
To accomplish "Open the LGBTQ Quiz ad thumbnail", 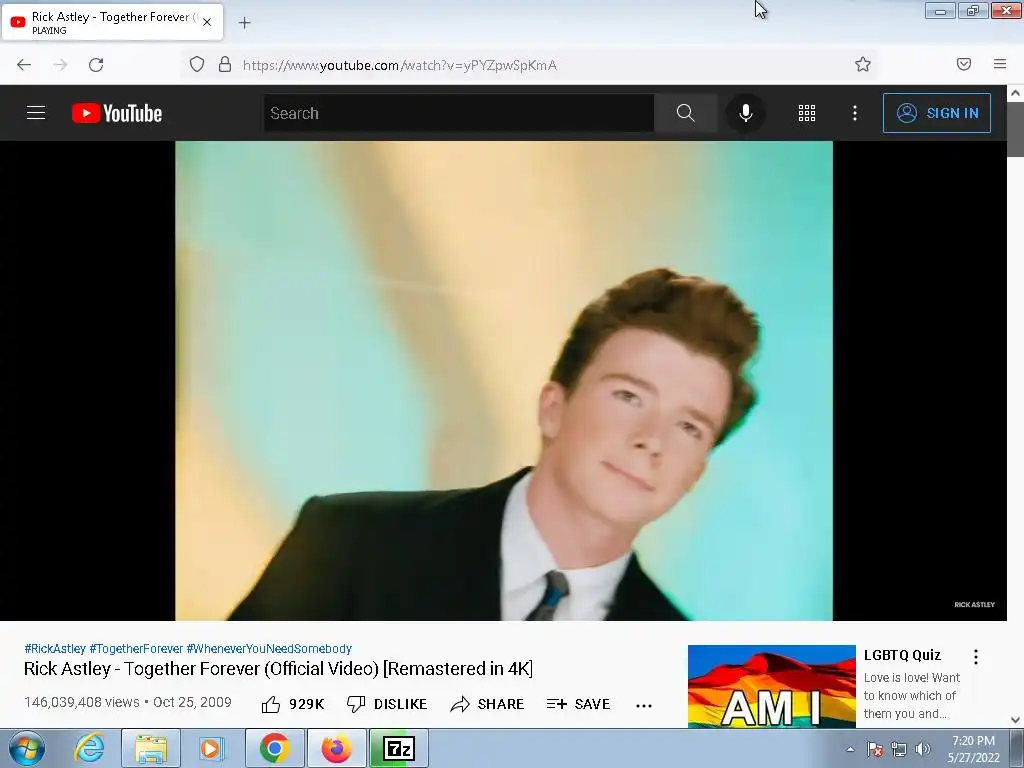I will click(771, 686).
